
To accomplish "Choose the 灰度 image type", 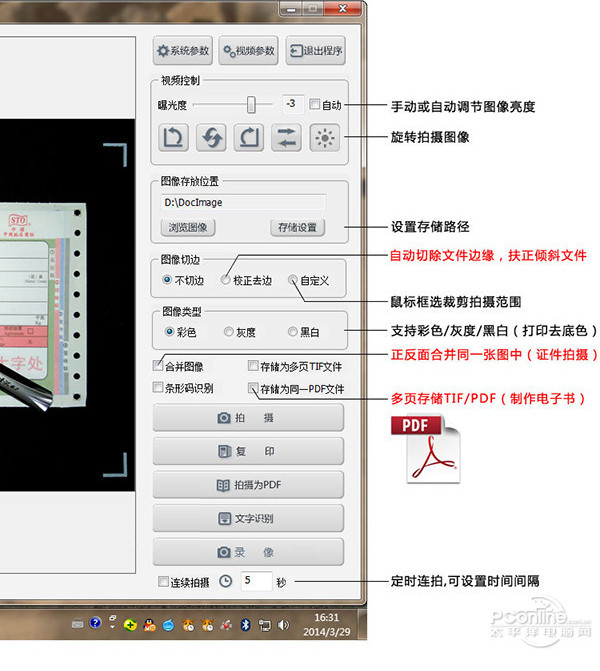I will tap(230, 331).
